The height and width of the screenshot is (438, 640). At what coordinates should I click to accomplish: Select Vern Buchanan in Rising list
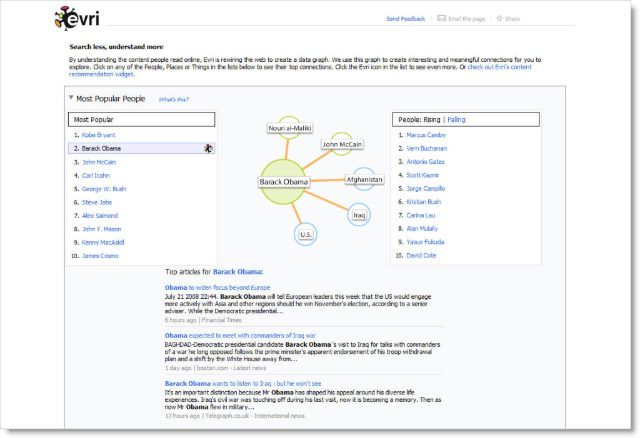point(427,149)
